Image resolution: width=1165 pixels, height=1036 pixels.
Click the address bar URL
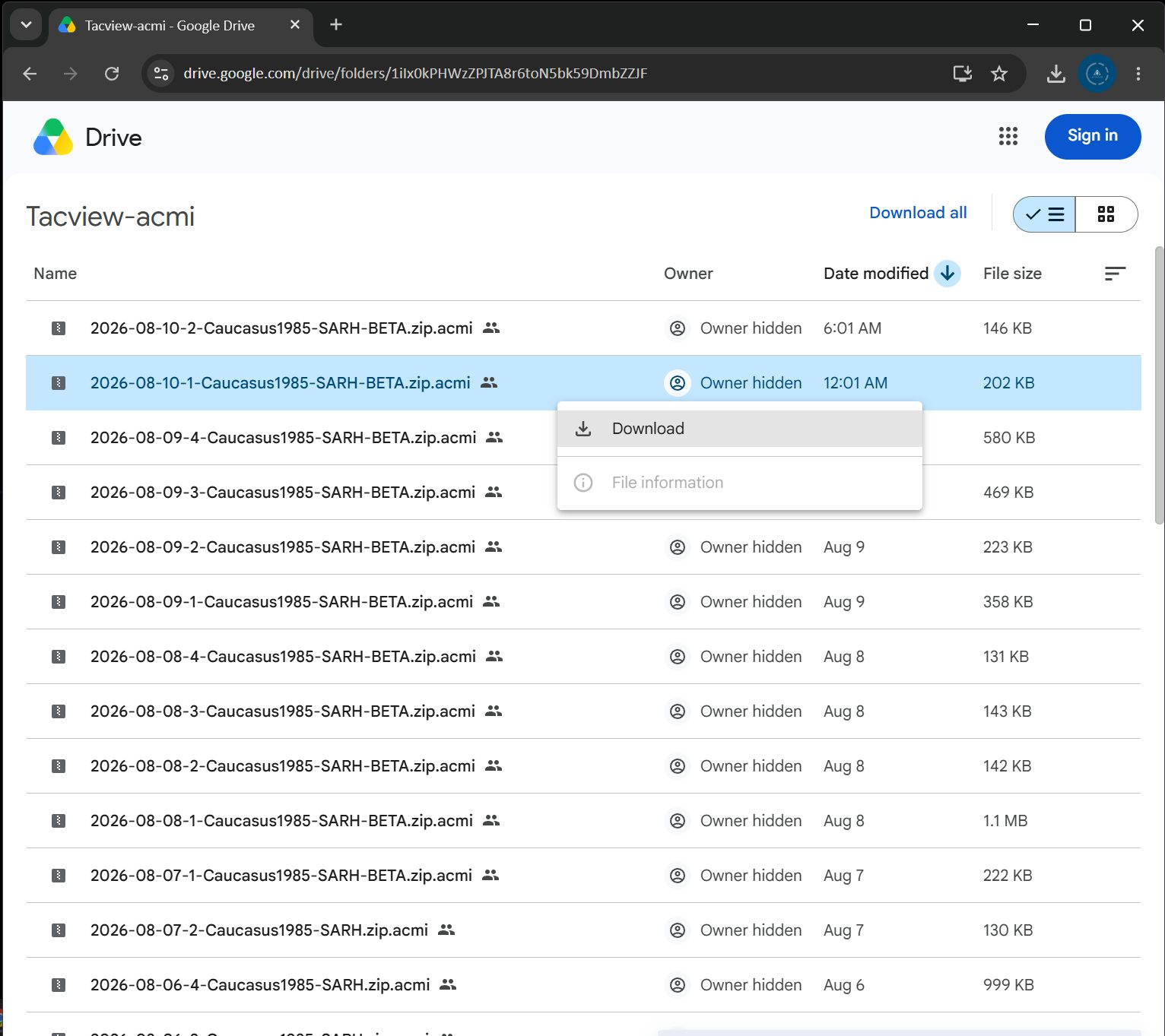coord(415,74)
